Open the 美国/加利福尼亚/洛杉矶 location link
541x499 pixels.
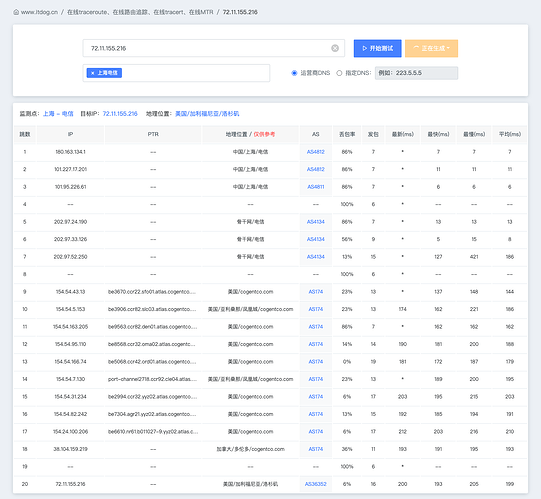pos(207,114)
